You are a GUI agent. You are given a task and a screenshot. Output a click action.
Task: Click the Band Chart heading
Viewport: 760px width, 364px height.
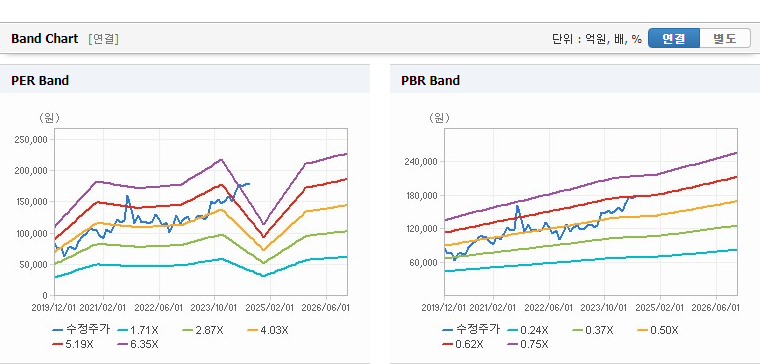45,39
